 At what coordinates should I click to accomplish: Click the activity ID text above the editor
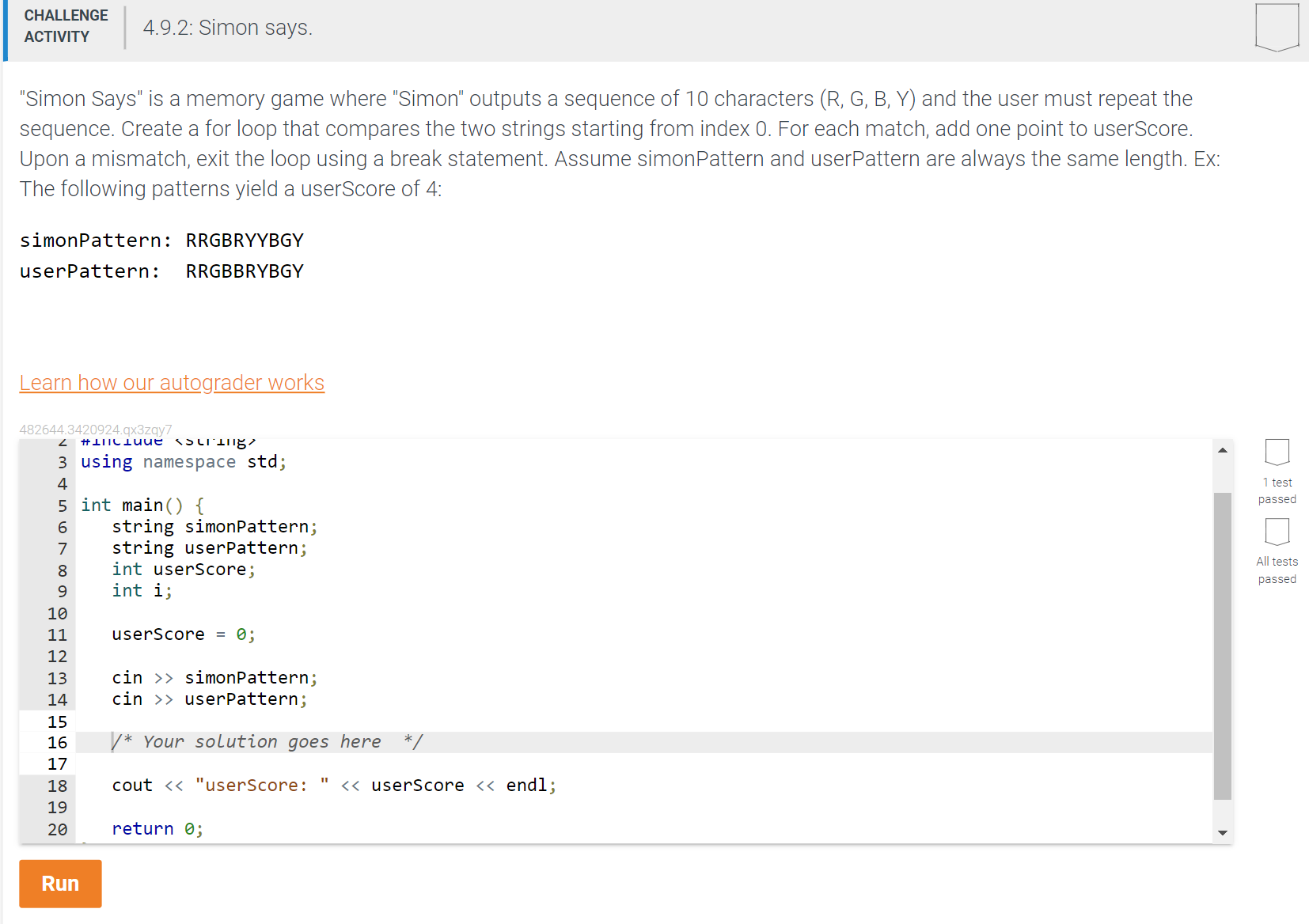[95, 429]
